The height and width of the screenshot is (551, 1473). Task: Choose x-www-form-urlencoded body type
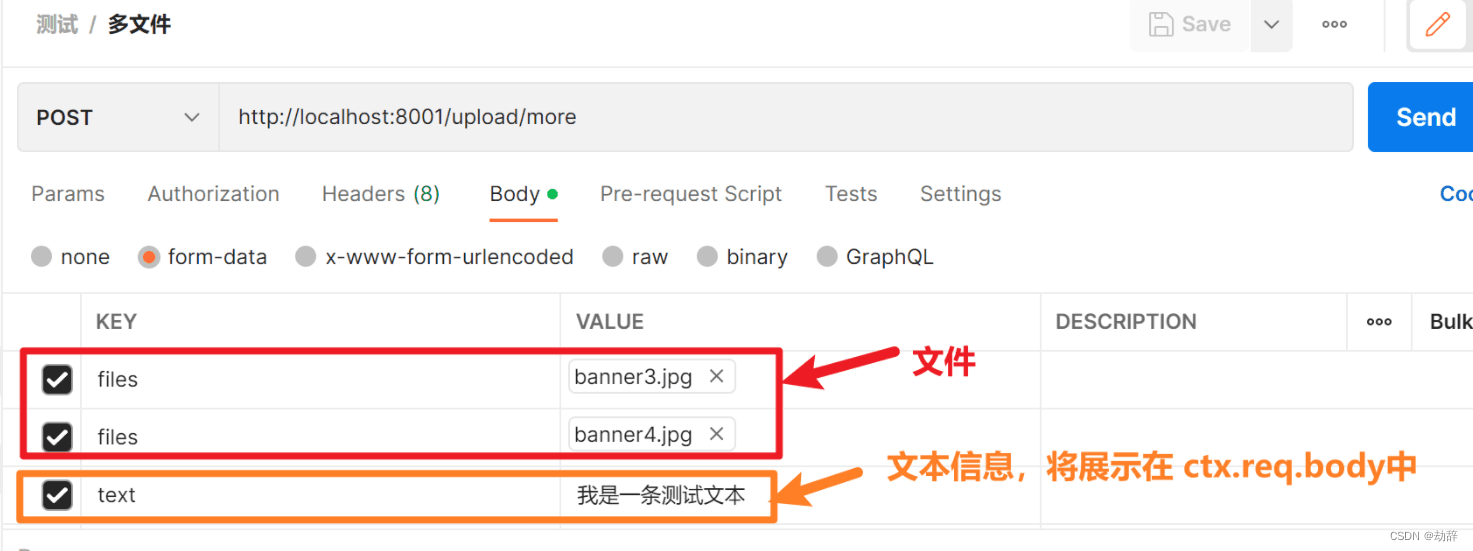pyautogui.click(x=306, y=257)
